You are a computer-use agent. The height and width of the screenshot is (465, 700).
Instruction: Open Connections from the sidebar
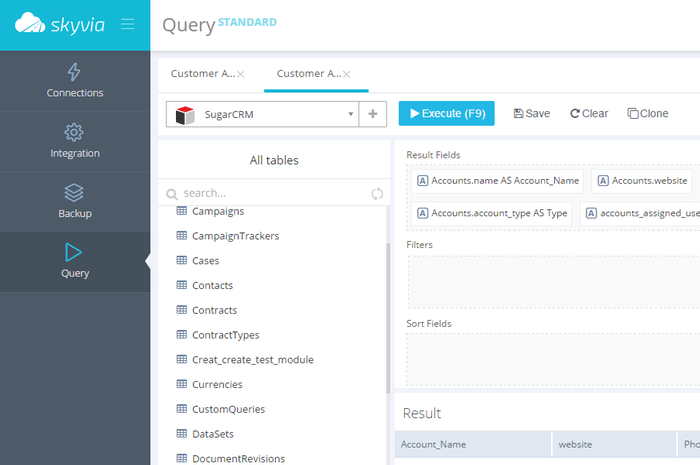pyautogui.click(x=75, y=81)
